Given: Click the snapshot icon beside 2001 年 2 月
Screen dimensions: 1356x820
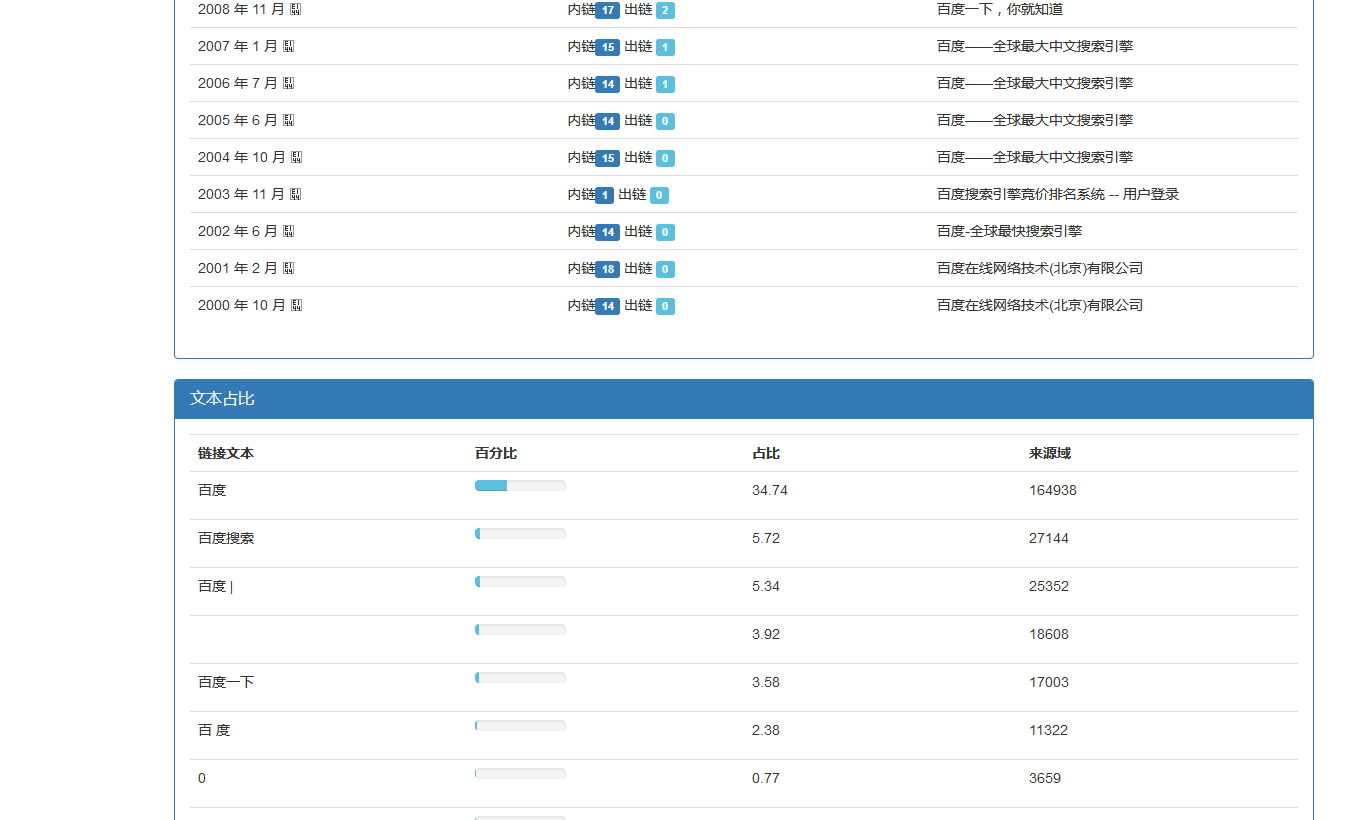Looking at the screenshot, I should (x=289, y=268).
